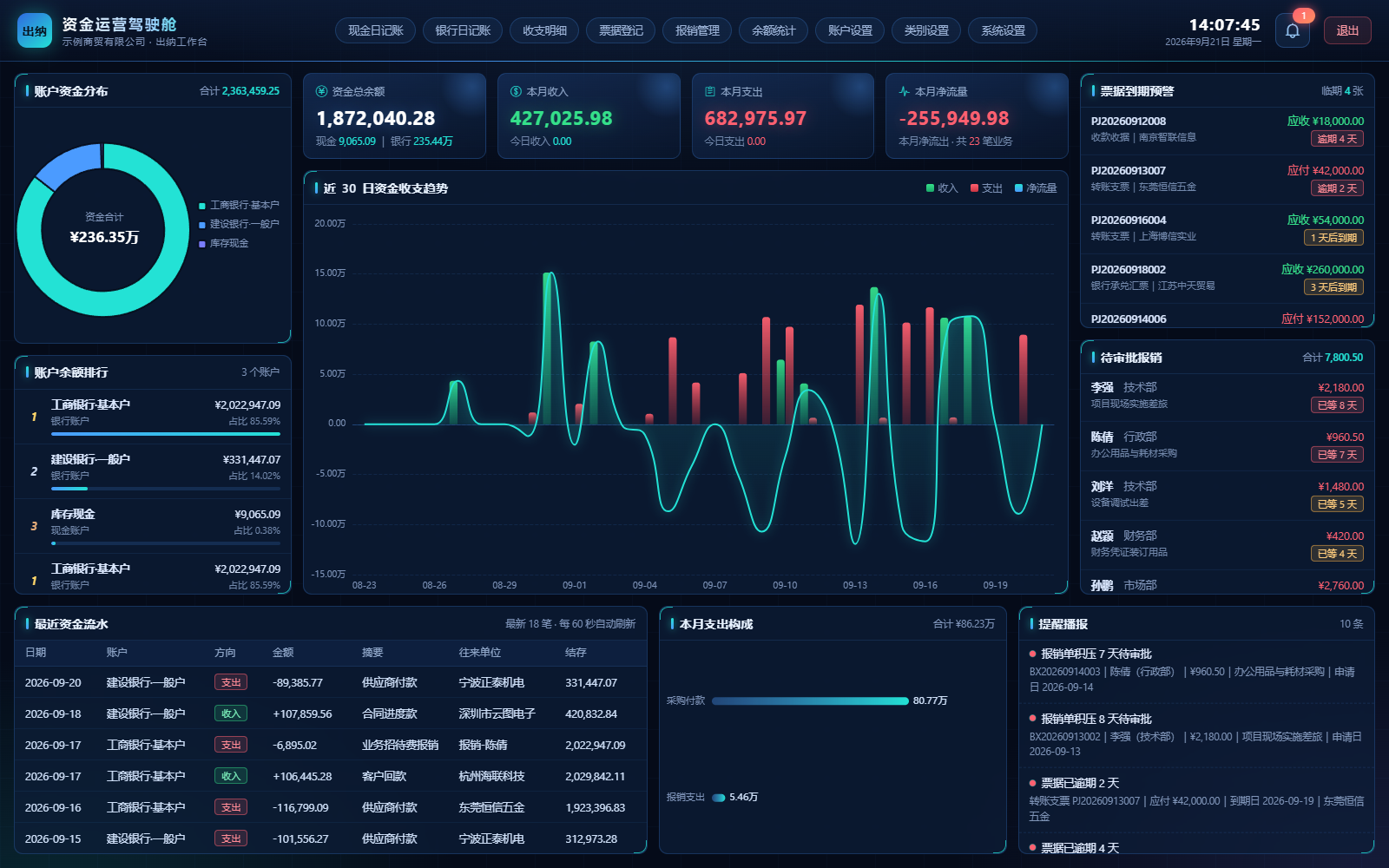Viewport: 1389px width, 868px height.
Task: Open the 报销管理 nav item
Action: (x=697, y=30)
